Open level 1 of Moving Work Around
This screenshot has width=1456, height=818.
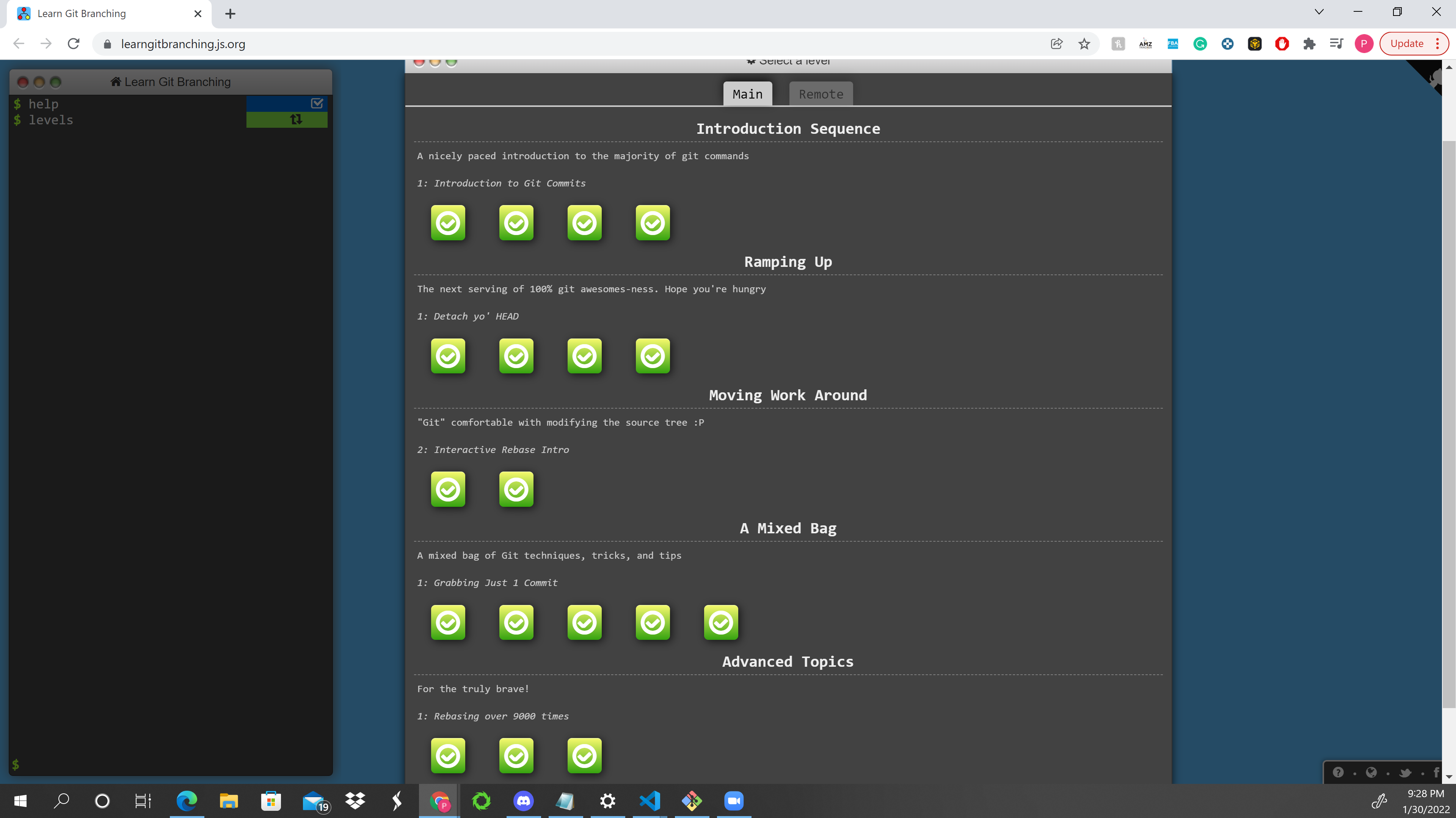448,489
